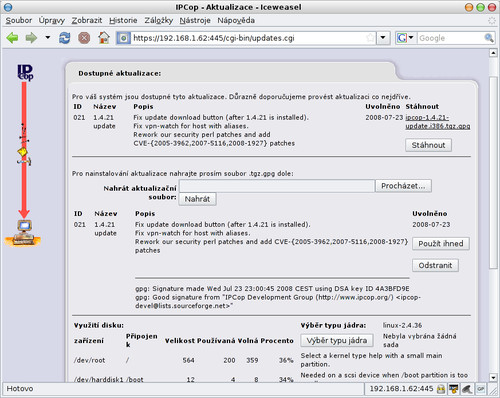This screenshot has width=500, height=398.
Task: Click the update file upload field
Action: (x=277, y=186)
